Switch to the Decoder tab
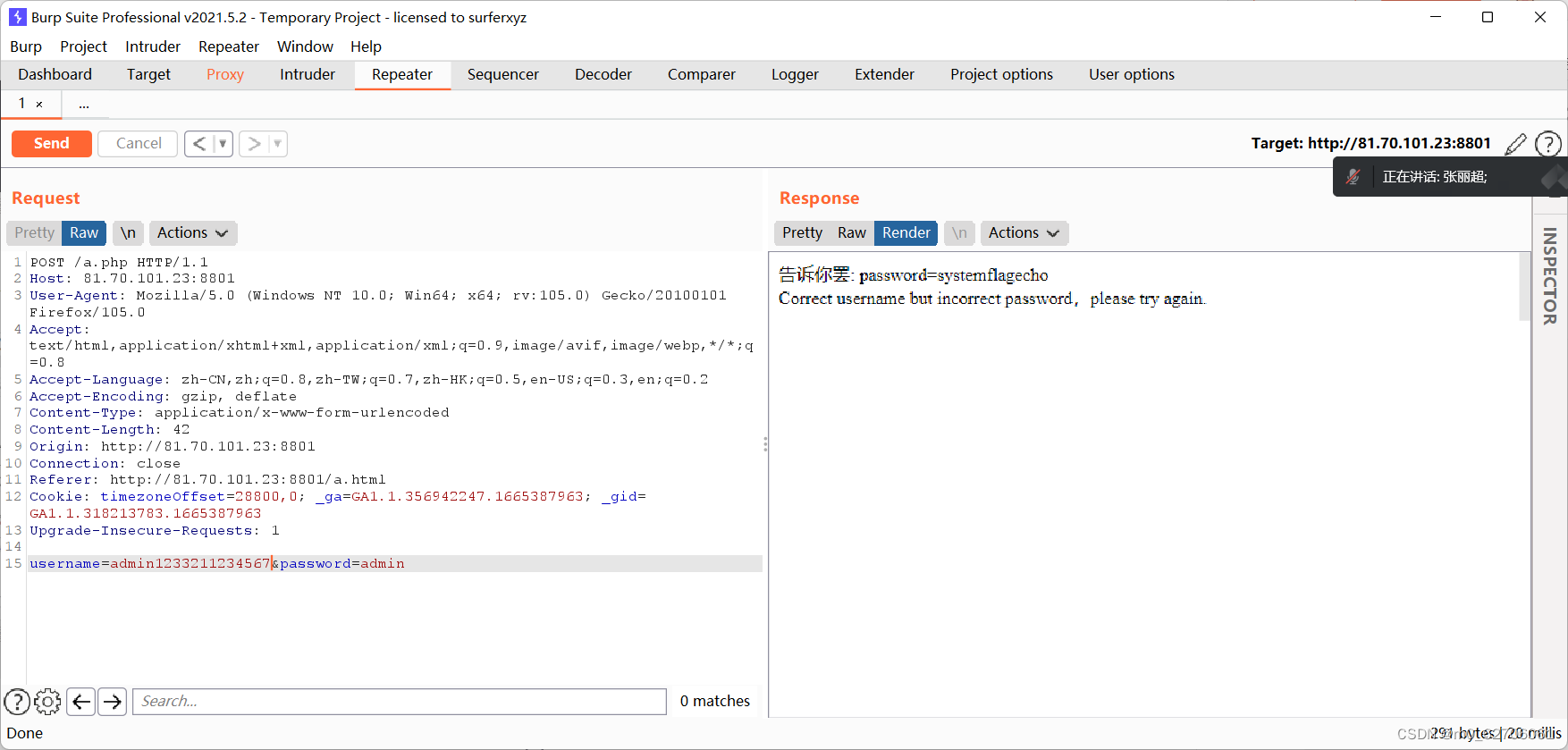The width and height of the screenshot is (1568, 750). pos(603,75)
